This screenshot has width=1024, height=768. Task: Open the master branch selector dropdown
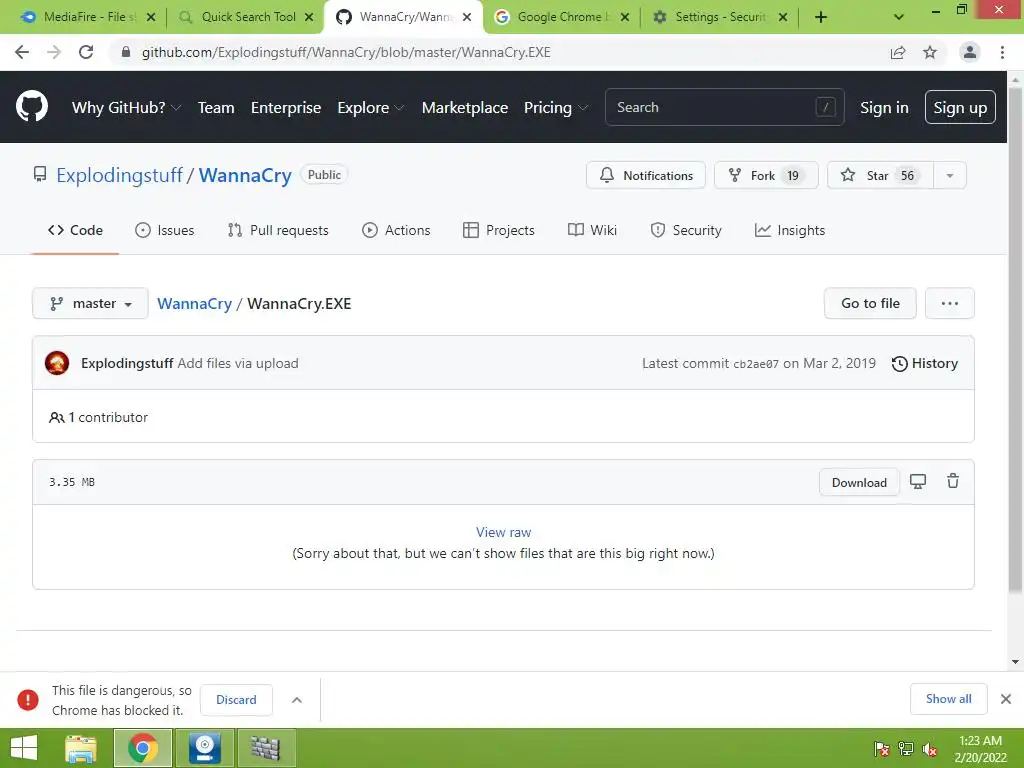(x=90, y=304)
